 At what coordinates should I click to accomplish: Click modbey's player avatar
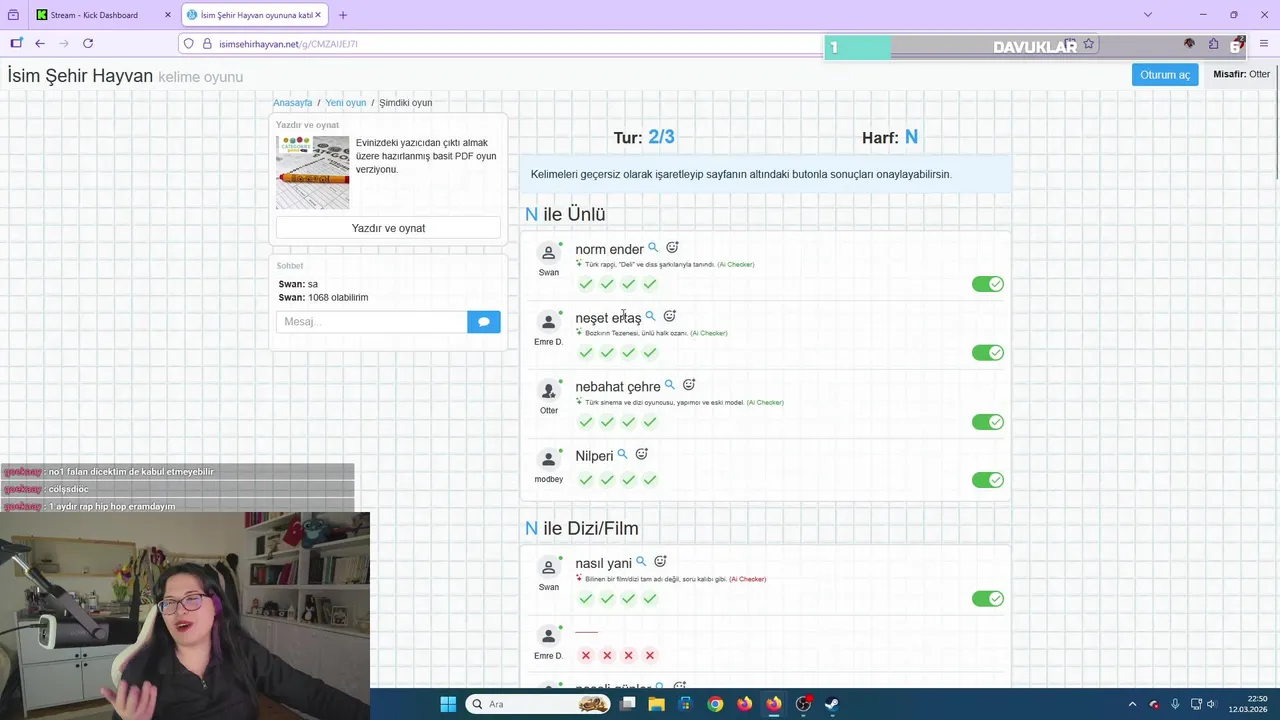tap(548, 460)
